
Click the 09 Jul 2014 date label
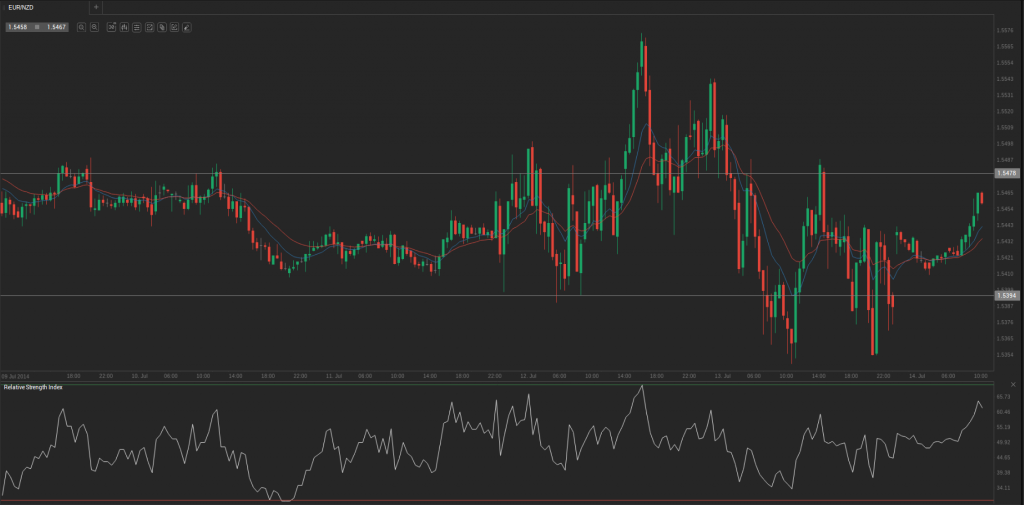(15, 376)
